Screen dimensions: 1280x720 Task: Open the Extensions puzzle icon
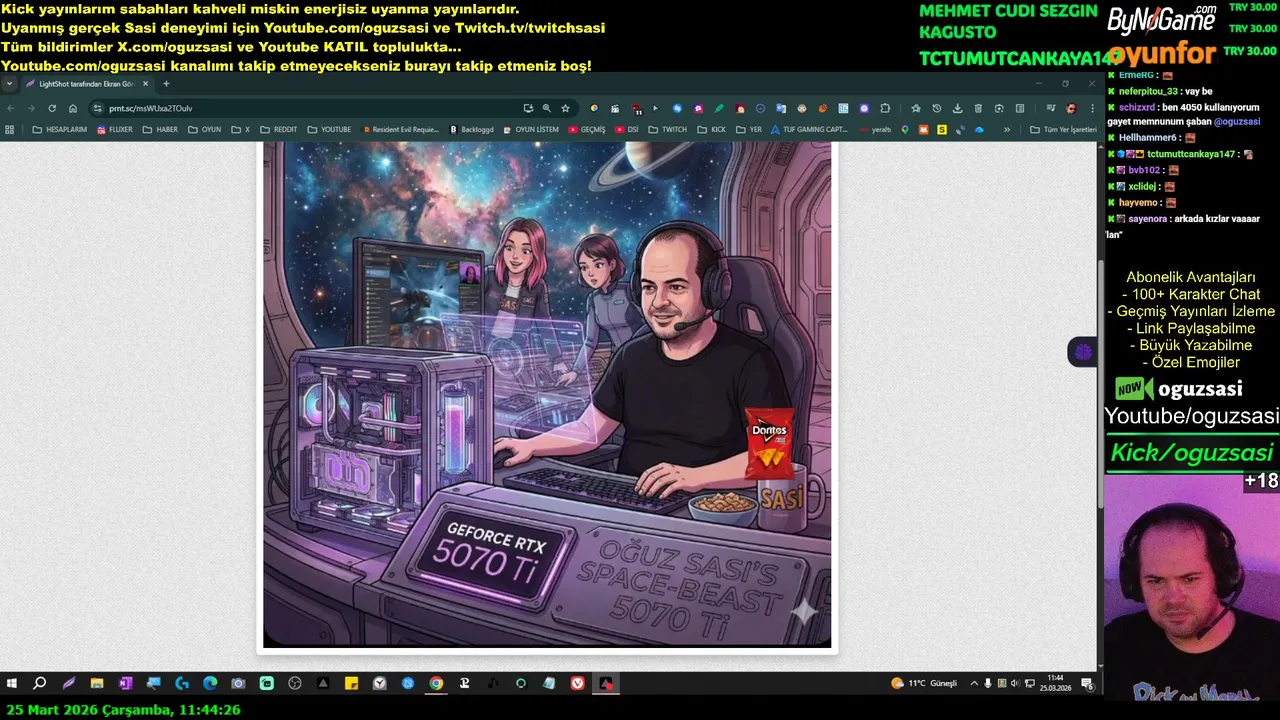(885, 108)
